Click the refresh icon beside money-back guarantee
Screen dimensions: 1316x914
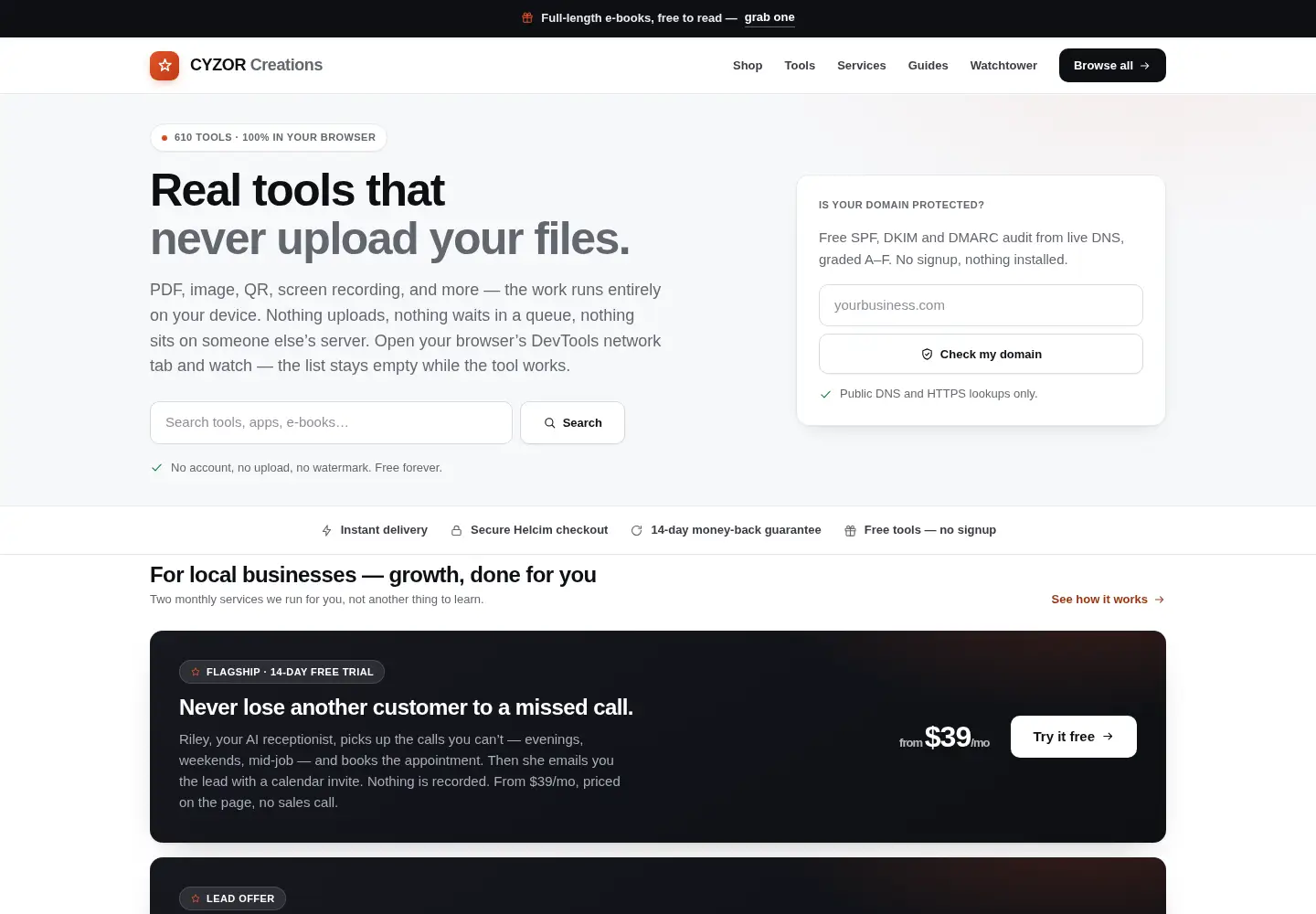point(636,531)
